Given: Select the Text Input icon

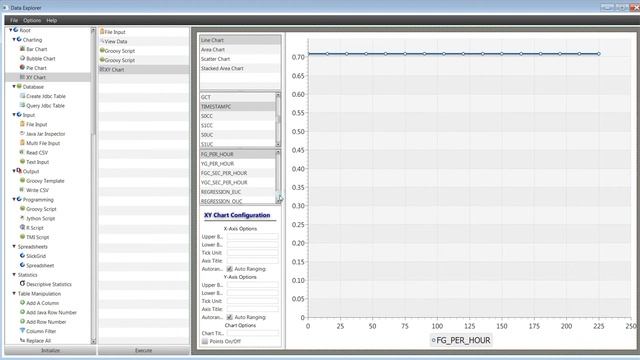Looking at the screenshot, I should [22, 161].
